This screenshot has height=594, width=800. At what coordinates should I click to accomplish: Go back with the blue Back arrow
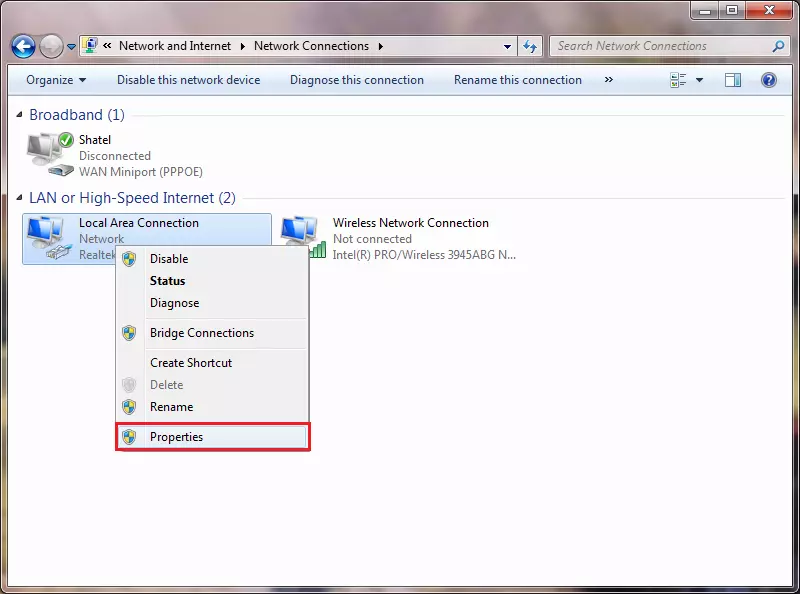[x=23, y=46]
